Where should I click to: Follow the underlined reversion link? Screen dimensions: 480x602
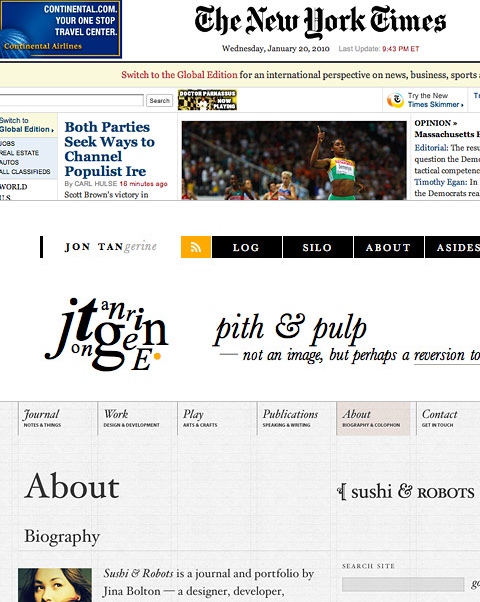[x=446, y=356]
